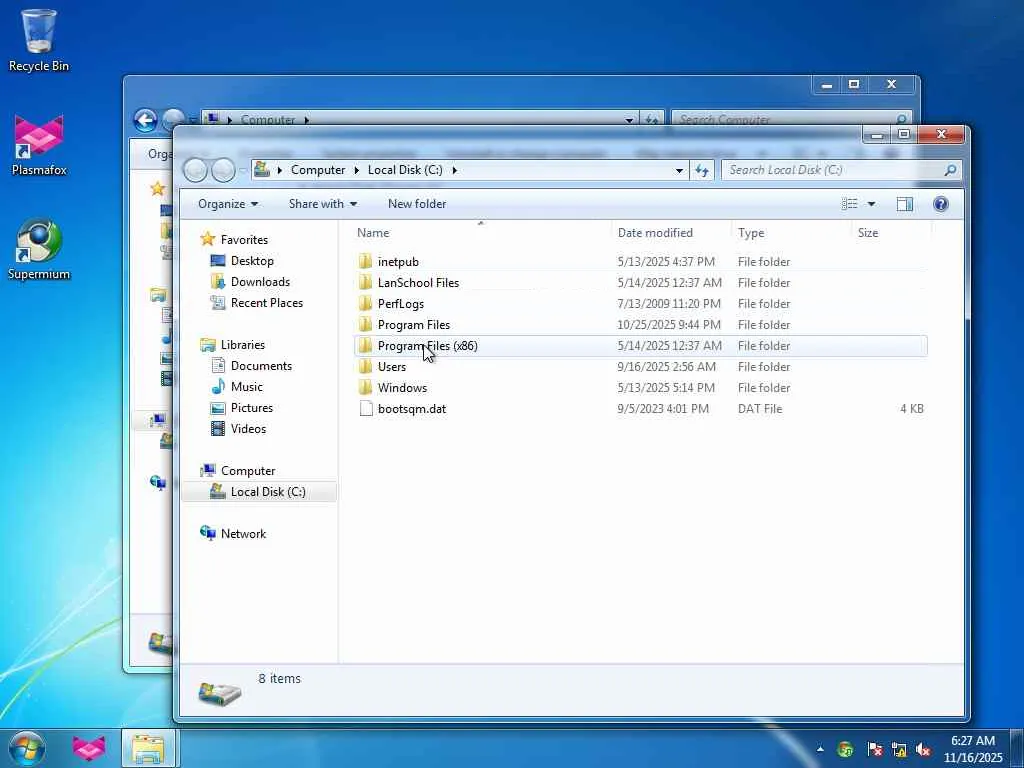Click the muted volume tray icon

tap(923, 749)
